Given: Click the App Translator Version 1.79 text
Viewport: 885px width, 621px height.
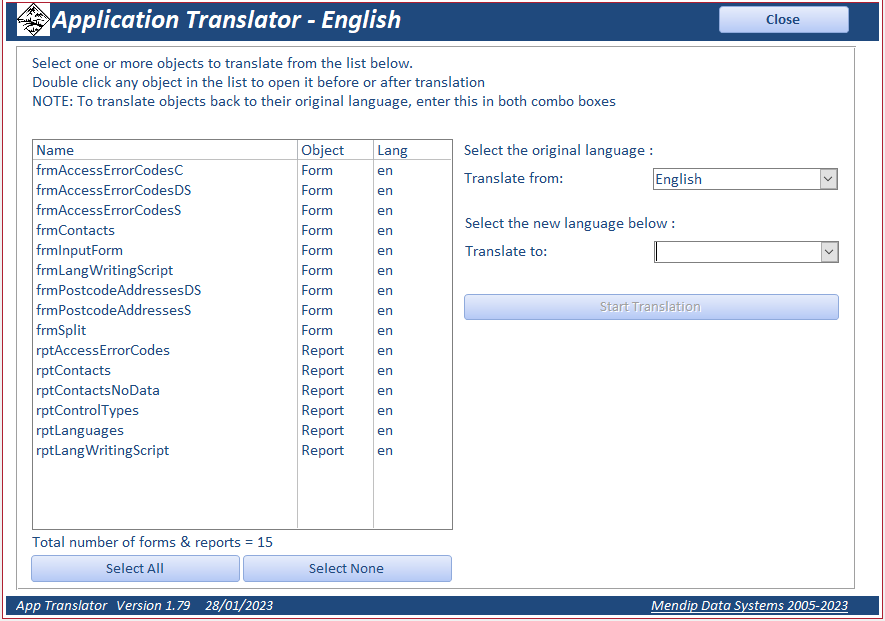Looking at the screenshot, I should pyautogui.click(x=103, y=606).
